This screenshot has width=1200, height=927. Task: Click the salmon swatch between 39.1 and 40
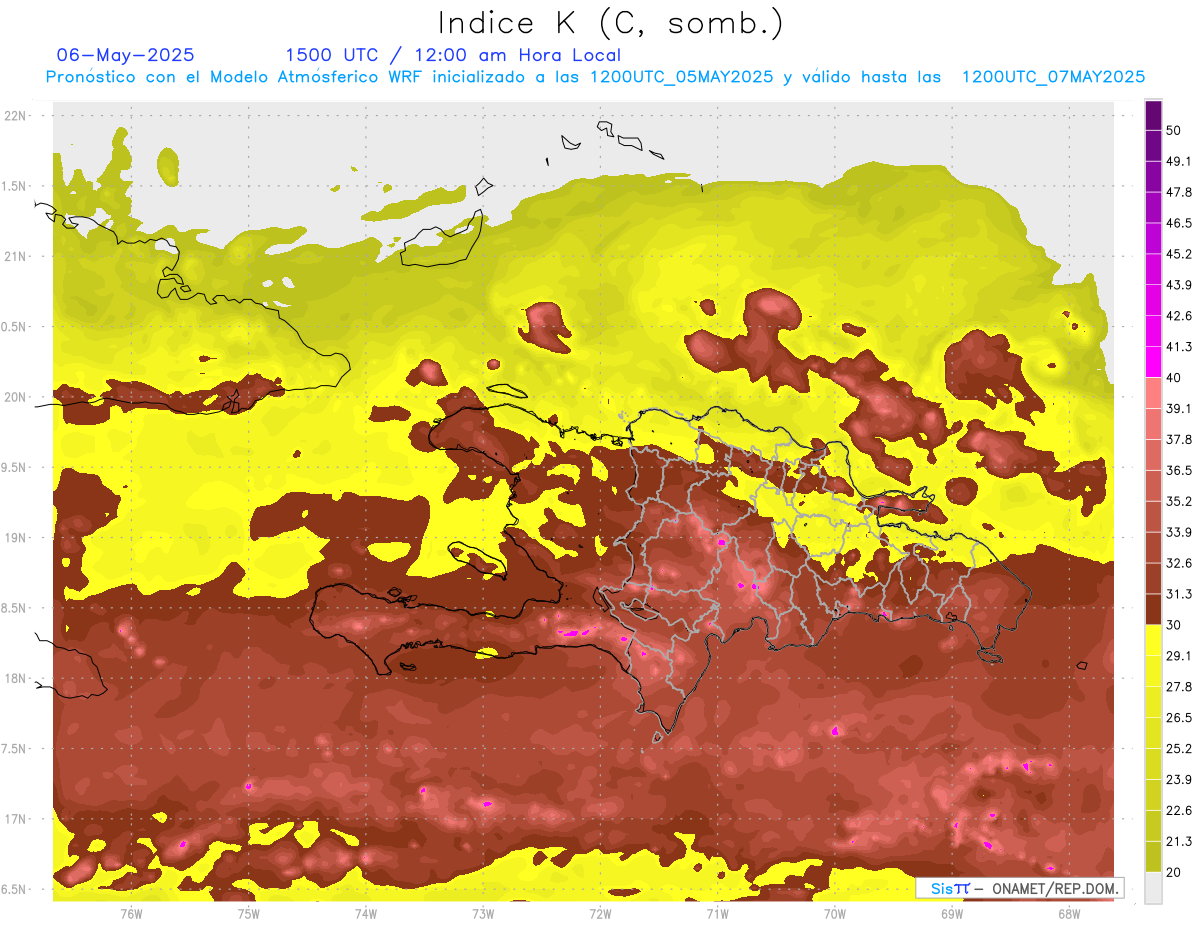pos(1153,393)
